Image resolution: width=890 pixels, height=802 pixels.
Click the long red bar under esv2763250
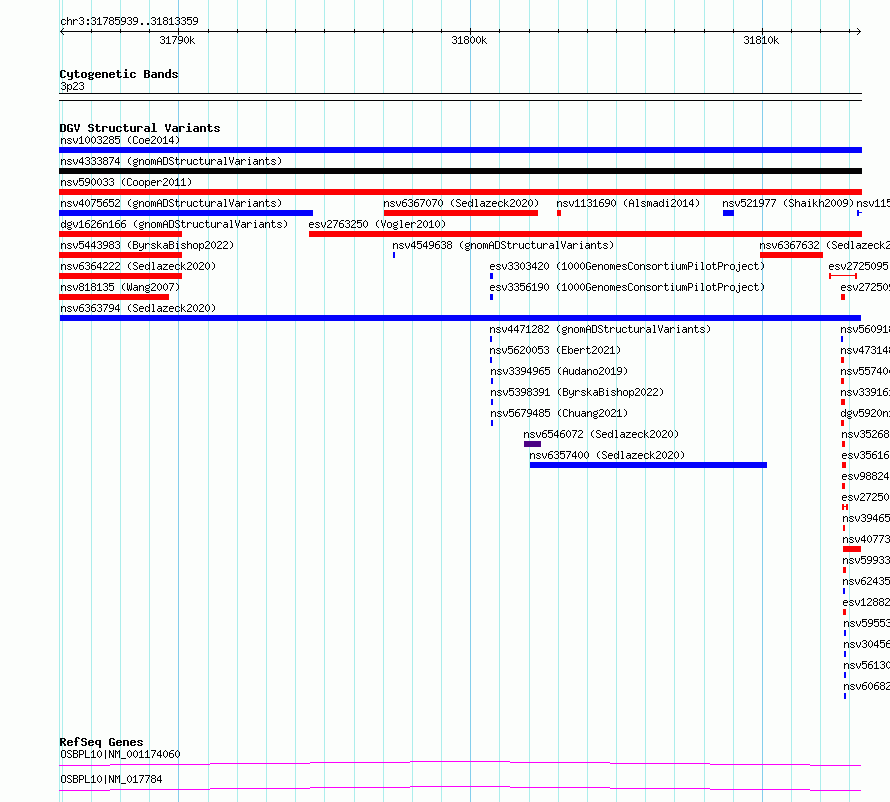pyautogui.click(x=585, y=234)
